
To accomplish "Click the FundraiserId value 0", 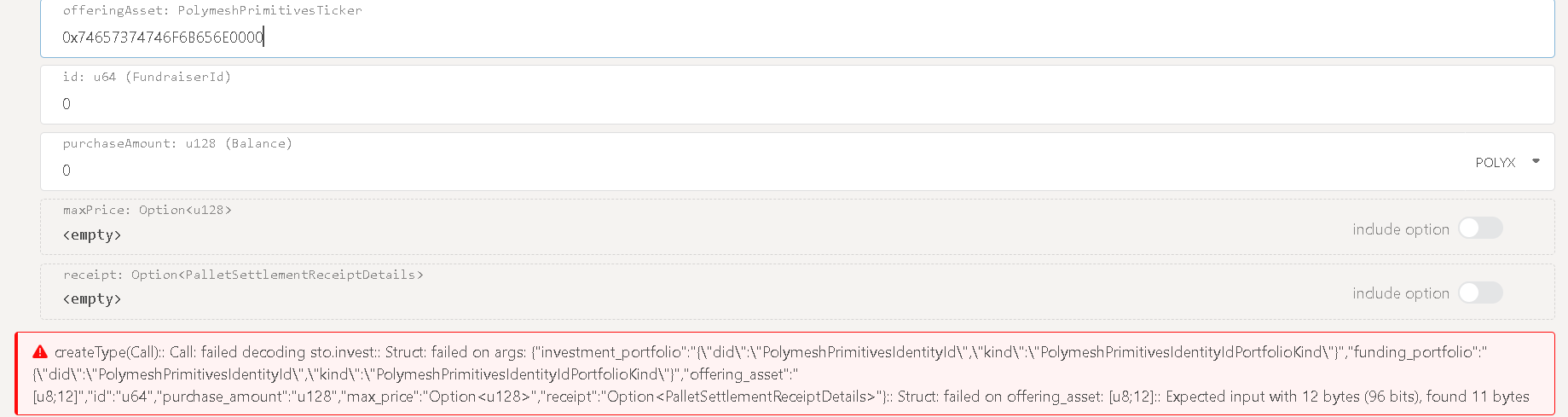I will (67, 104).
